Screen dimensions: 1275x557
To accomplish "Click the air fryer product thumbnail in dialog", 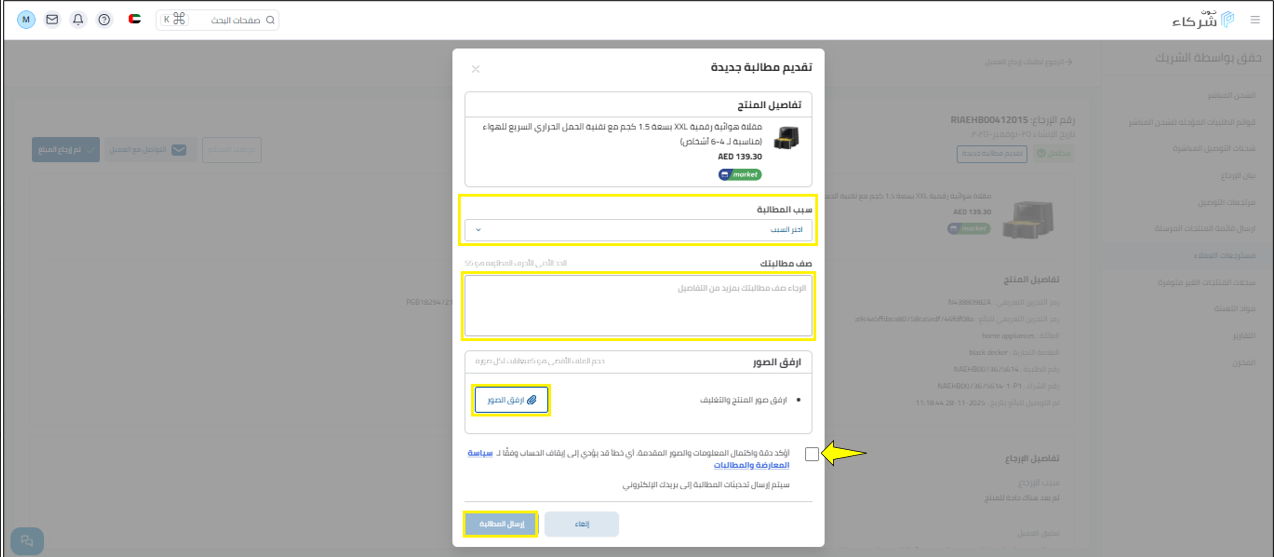I will 787,139.
